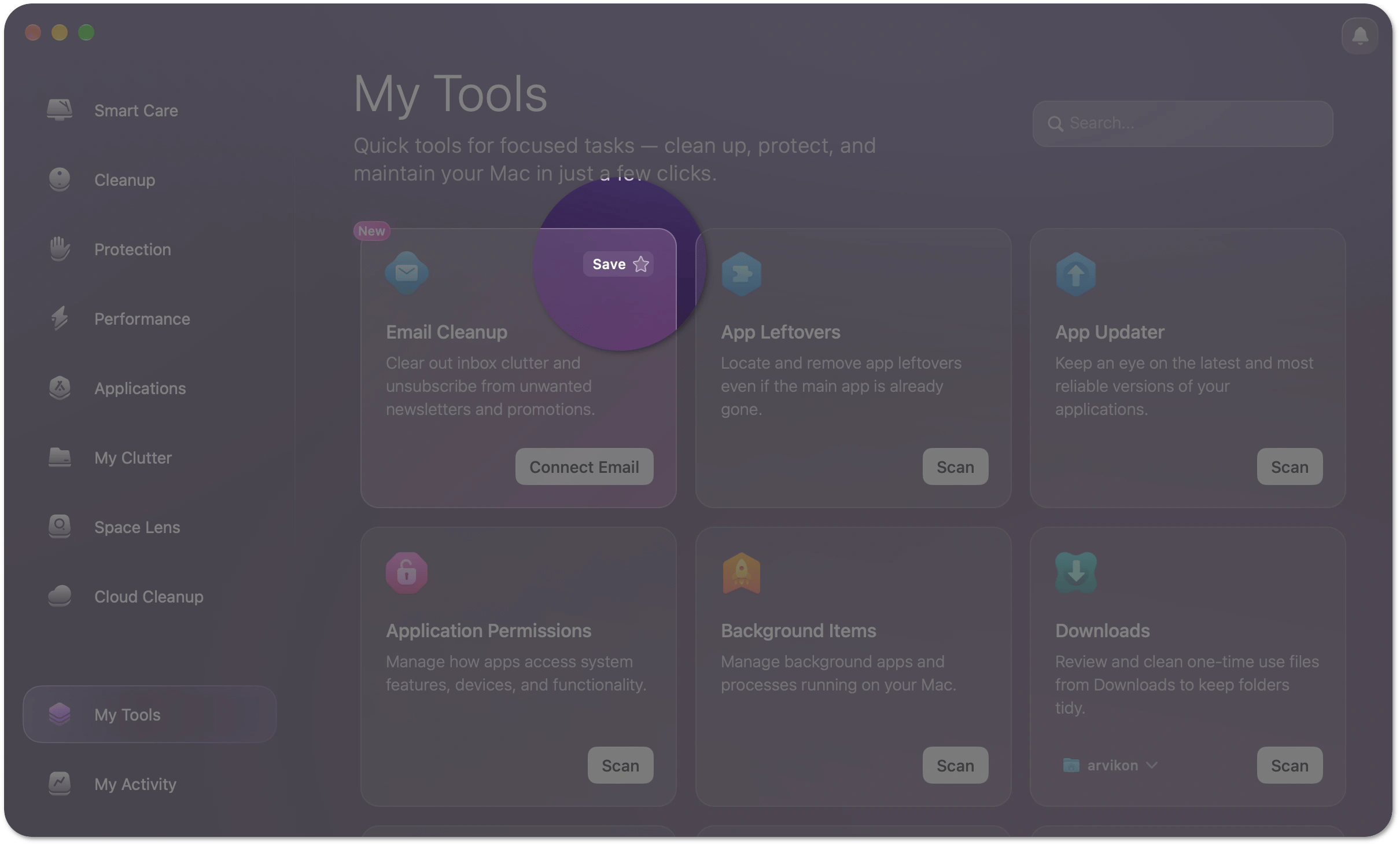
Task: Open the Space Lens label
Action: click(137, 527)
